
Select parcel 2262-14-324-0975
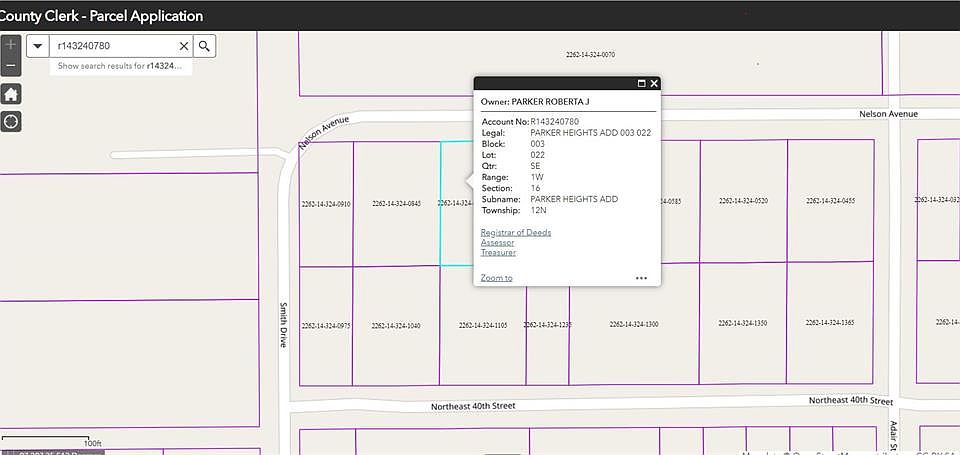(x=326, y=326)
